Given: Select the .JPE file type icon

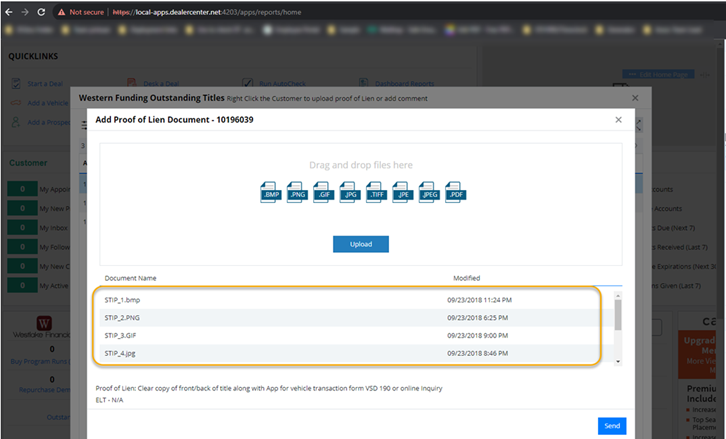Looking at the screenshot, I should [403, 192].
